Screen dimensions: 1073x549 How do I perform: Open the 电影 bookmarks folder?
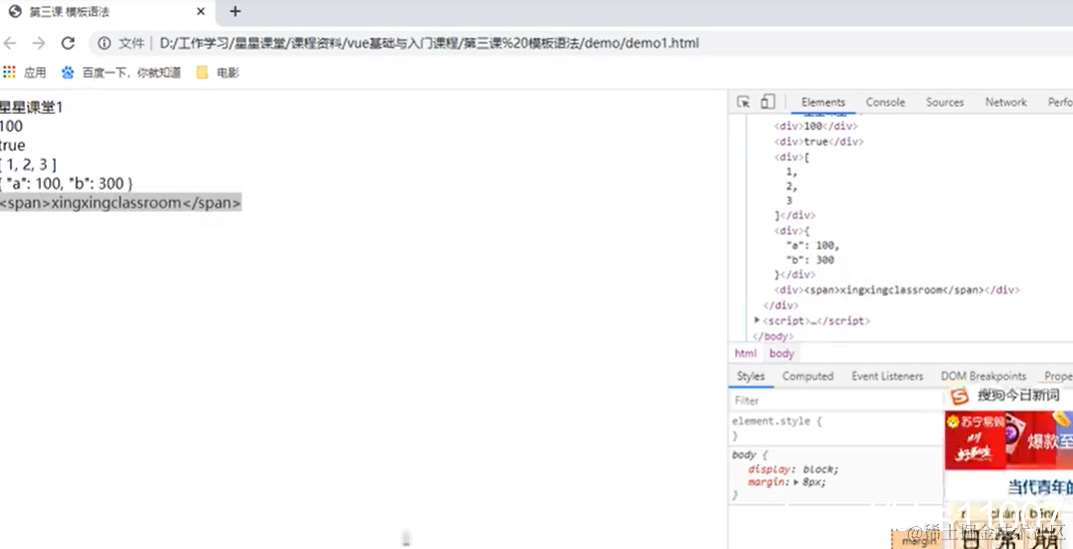coord(218,73)
